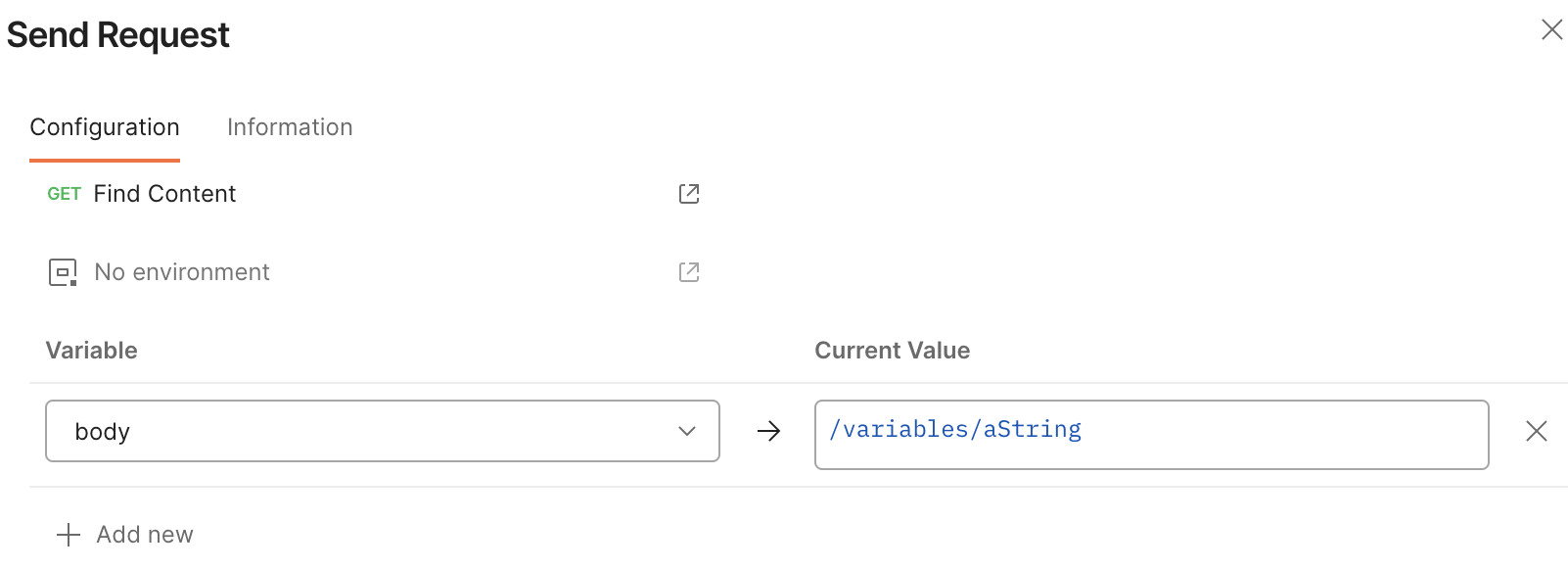Screen dimensions: 1568x570
Task: Click Add new to create another variable
Action: pyautogui.click(x=144, y=535)
